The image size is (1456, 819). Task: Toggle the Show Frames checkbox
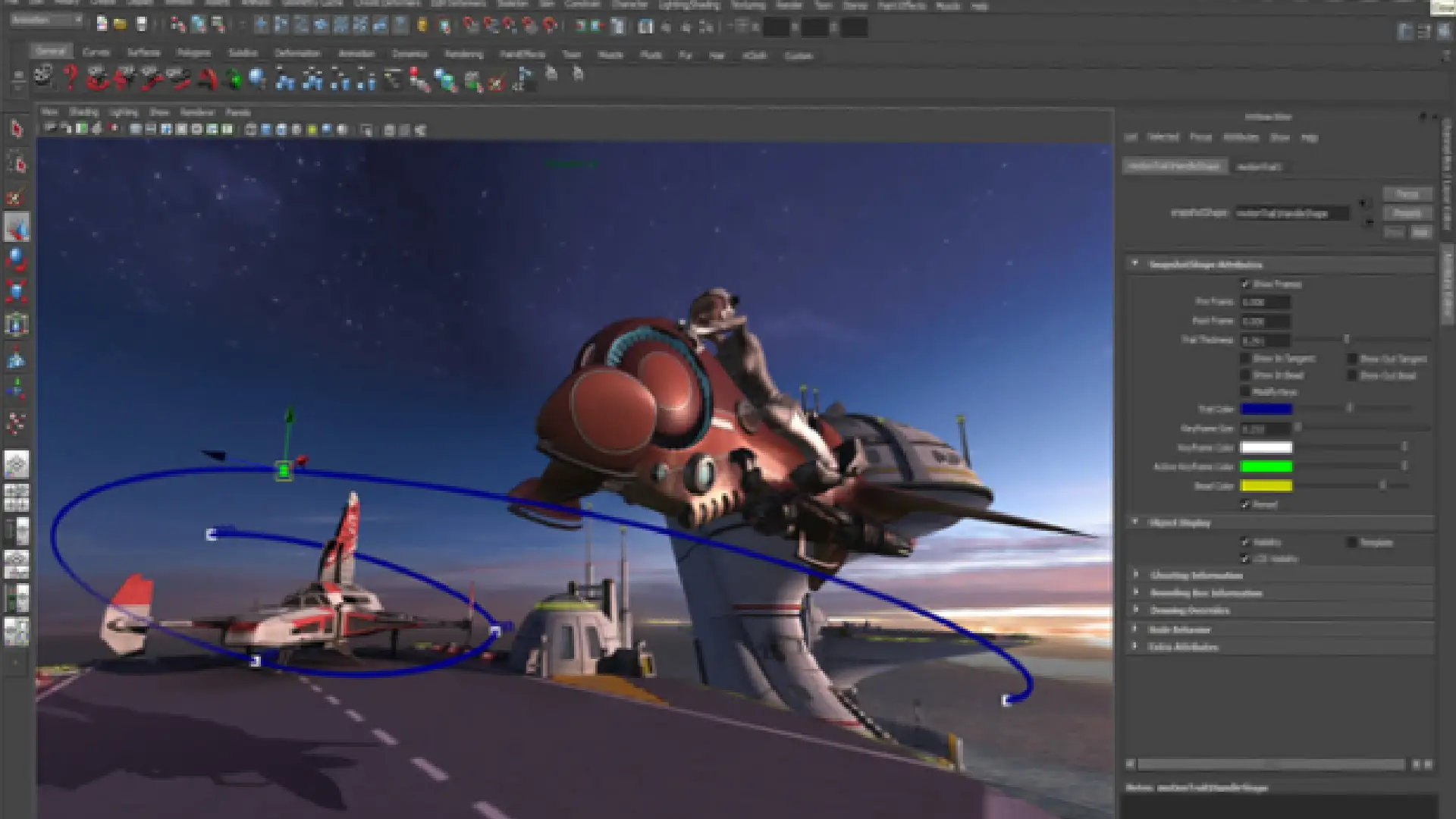pyautogui.click(x=1245, y=284)
